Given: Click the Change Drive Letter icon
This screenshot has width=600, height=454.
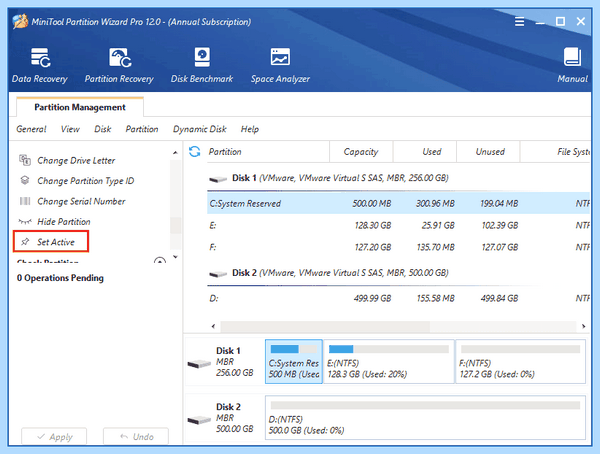Looking at the screenshot, I should pos(25,160).
